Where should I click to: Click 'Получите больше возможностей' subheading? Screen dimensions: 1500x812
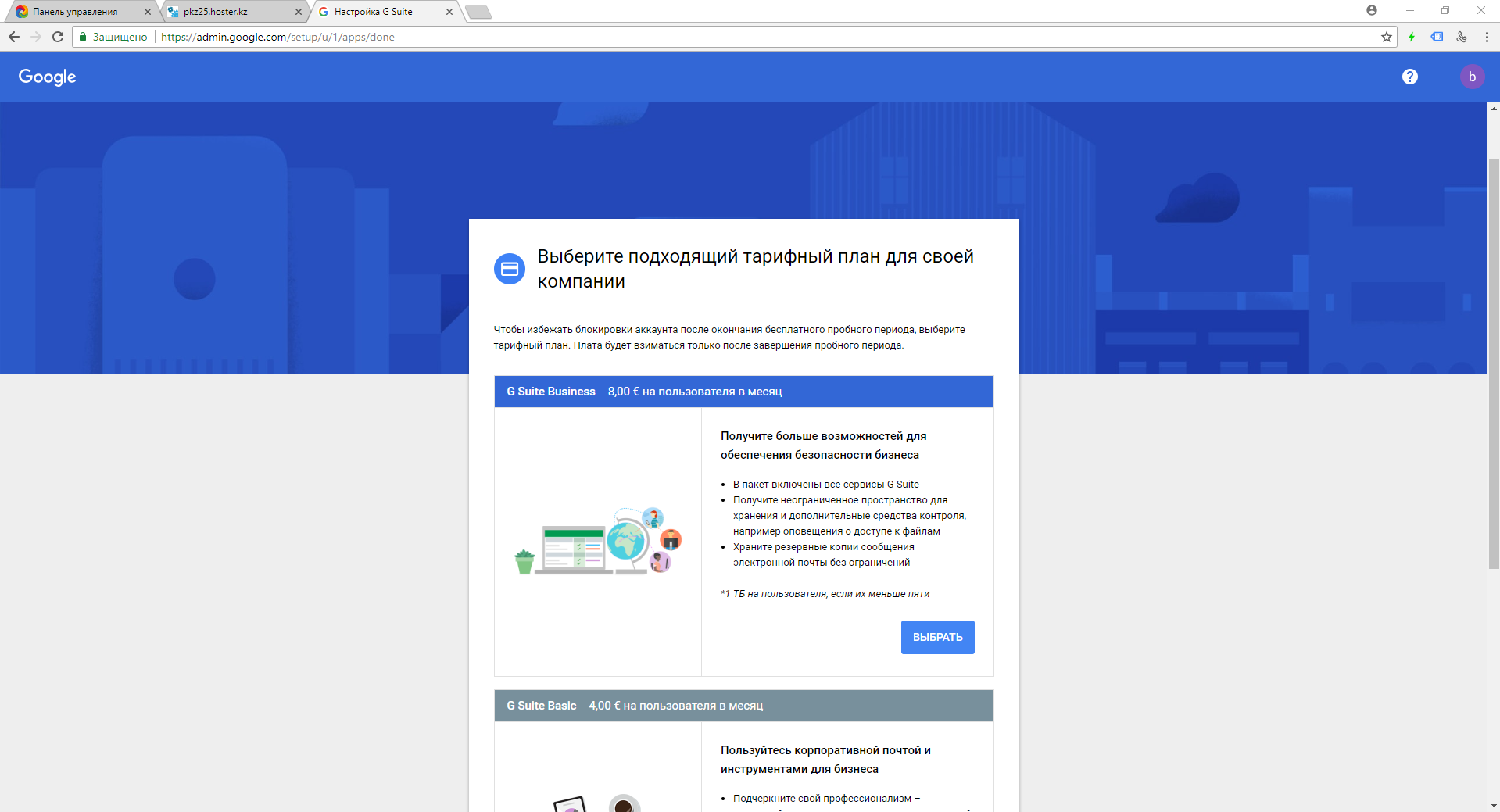coord(824,445)
